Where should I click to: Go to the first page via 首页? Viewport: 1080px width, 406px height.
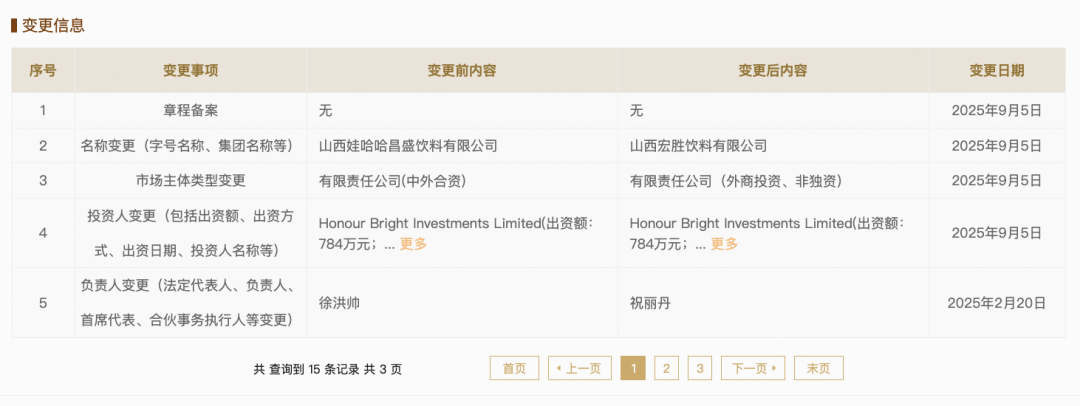point(514,368)
